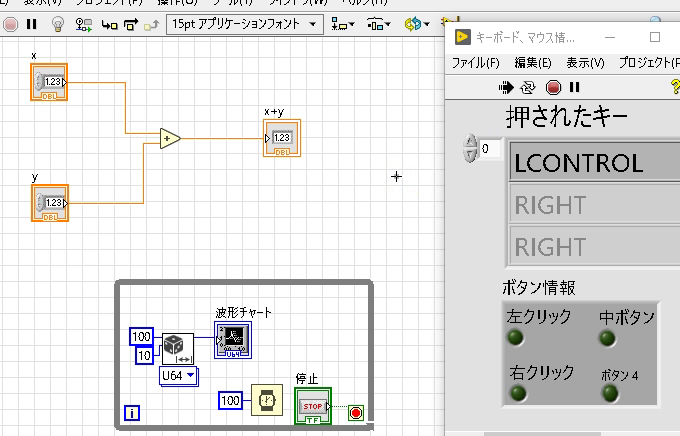The height and width of the screenshot is (436, 680).
Task: Decrement the array index display
Action: [x=471, y=155]
